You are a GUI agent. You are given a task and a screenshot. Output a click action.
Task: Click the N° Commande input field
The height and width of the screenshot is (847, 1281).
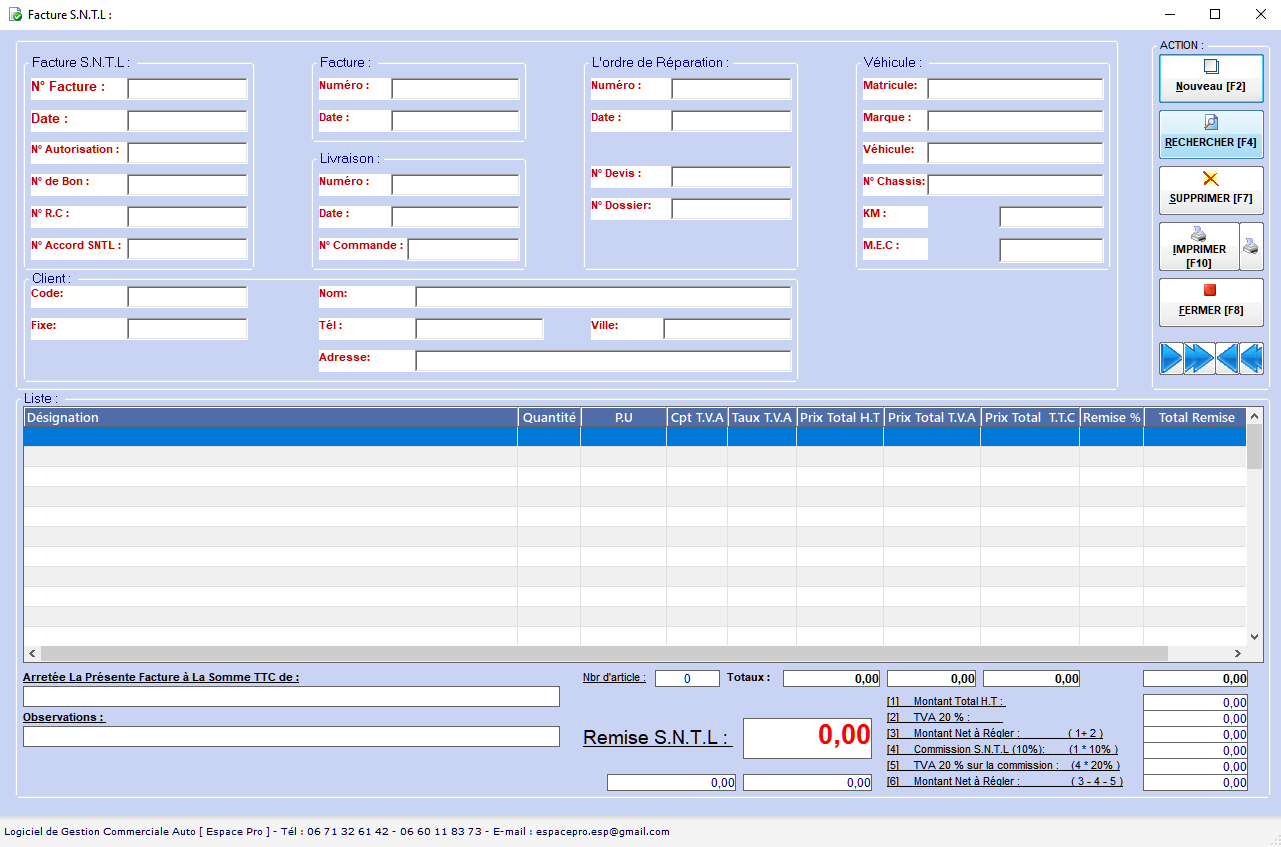point(463,249)
